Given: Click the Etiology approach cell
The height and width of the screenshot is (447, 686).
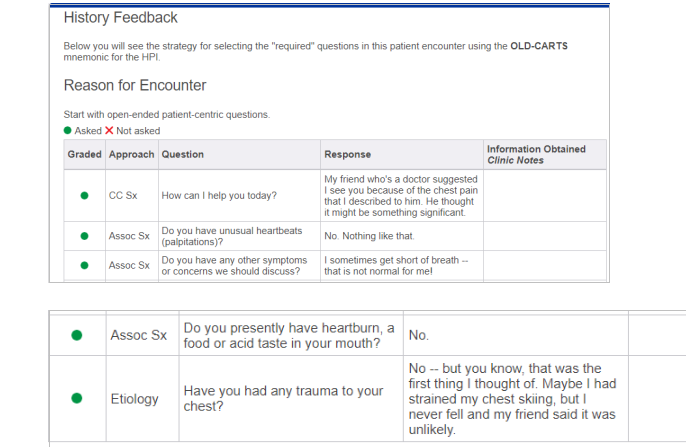Looking at the screenshot, I should click(x=134, y=398).
